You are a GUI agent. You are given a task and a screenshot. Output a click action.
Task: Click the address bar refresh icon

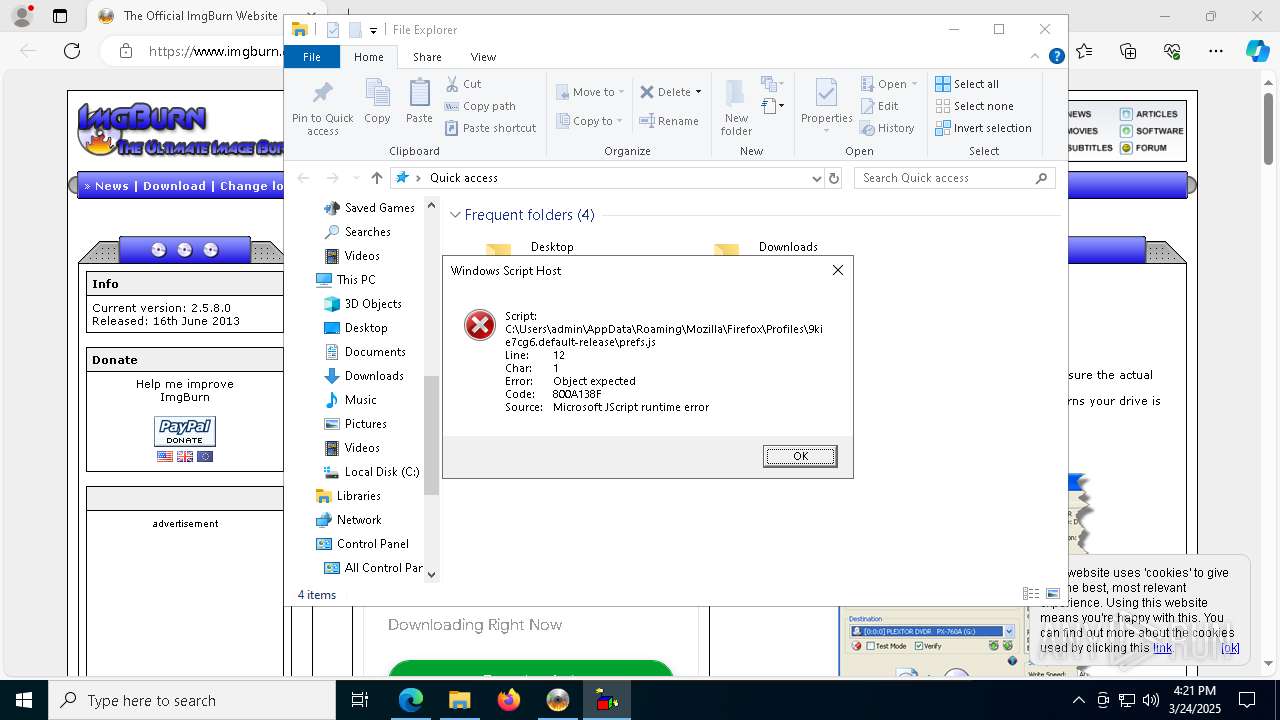834,178
